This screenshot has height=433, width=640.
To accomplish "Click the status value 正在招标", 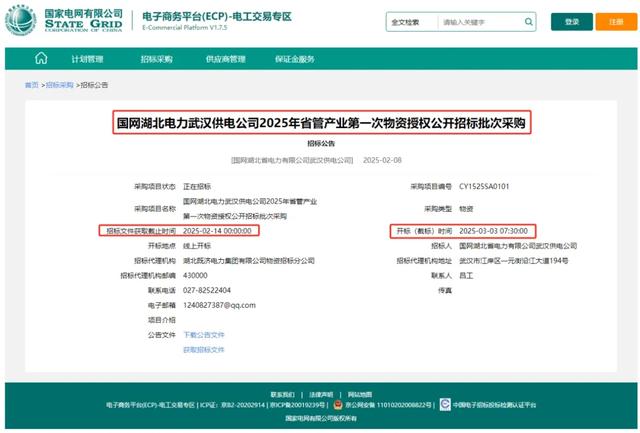I will (x=197, y=187).
